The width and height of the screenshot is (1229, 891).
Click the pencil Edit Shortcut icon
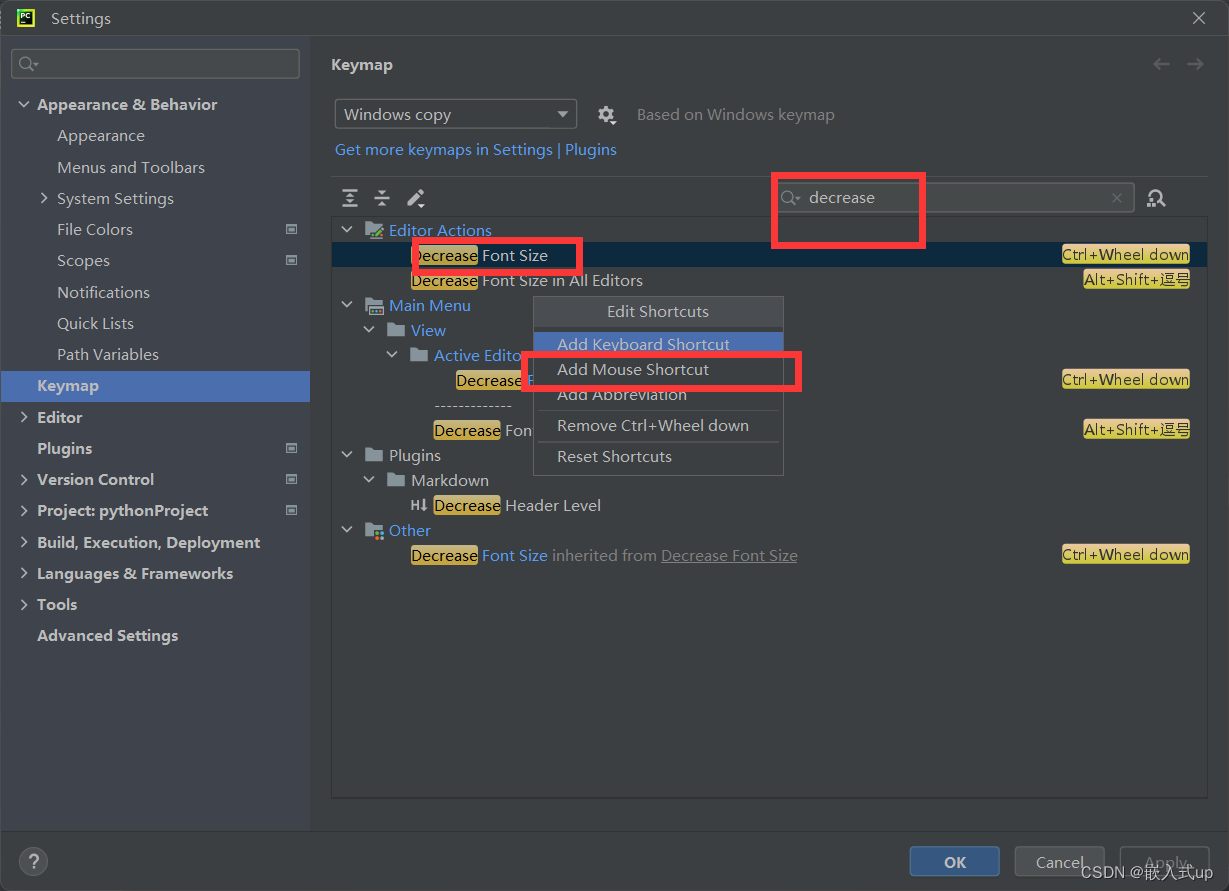(x=416, y=198)
